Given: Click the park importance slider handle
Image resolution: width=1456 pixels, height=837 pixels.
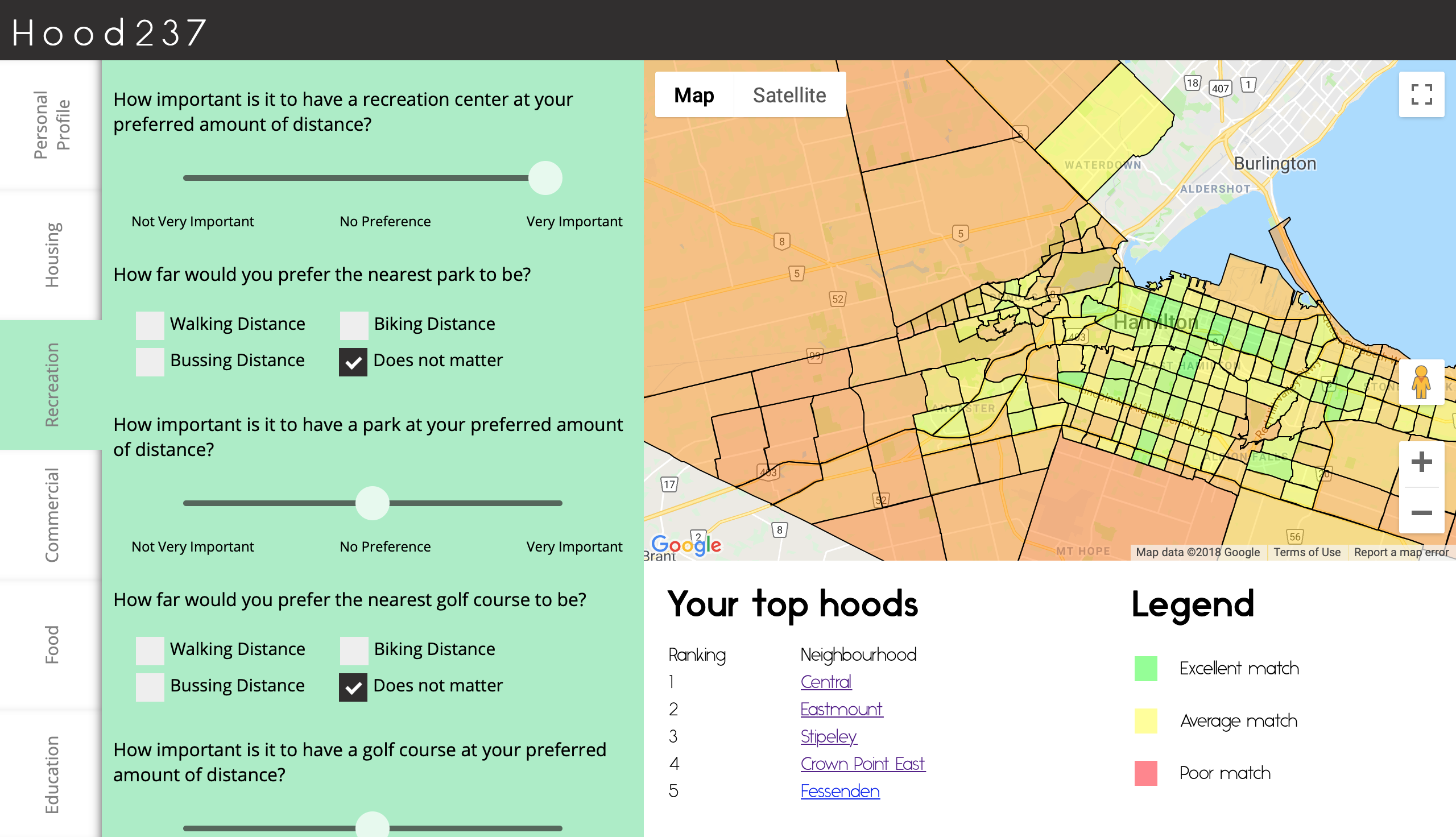Looking at the screenshot, I should pyautogui.click(x=373, y=503).
